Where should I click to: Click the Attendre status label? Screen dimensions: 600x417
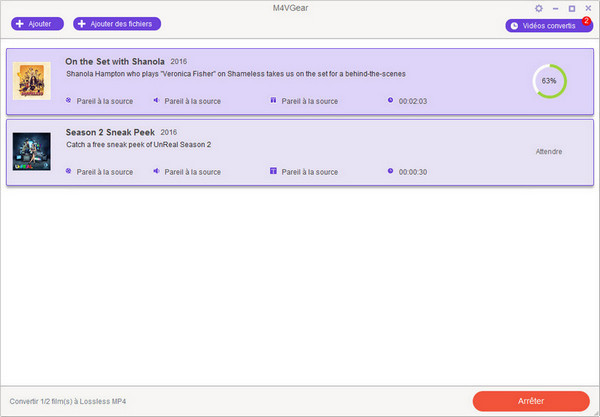(x=549, y=151)
